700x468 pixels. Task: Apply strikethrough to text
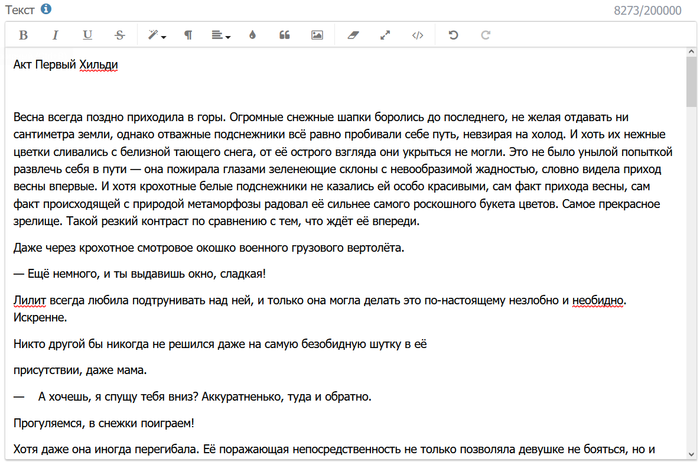pyautogui.click(x=119, y=35)
